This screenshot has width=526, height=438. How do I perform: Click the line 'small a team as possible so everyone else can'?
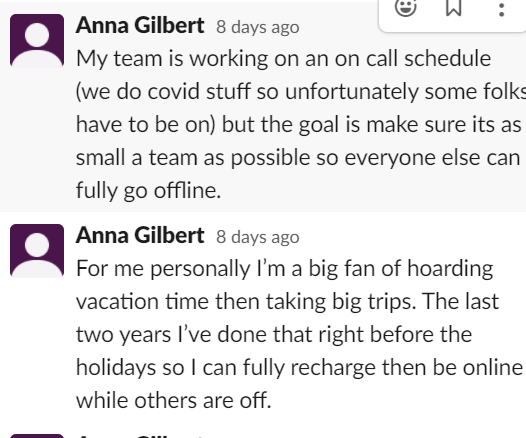[298, 158]
